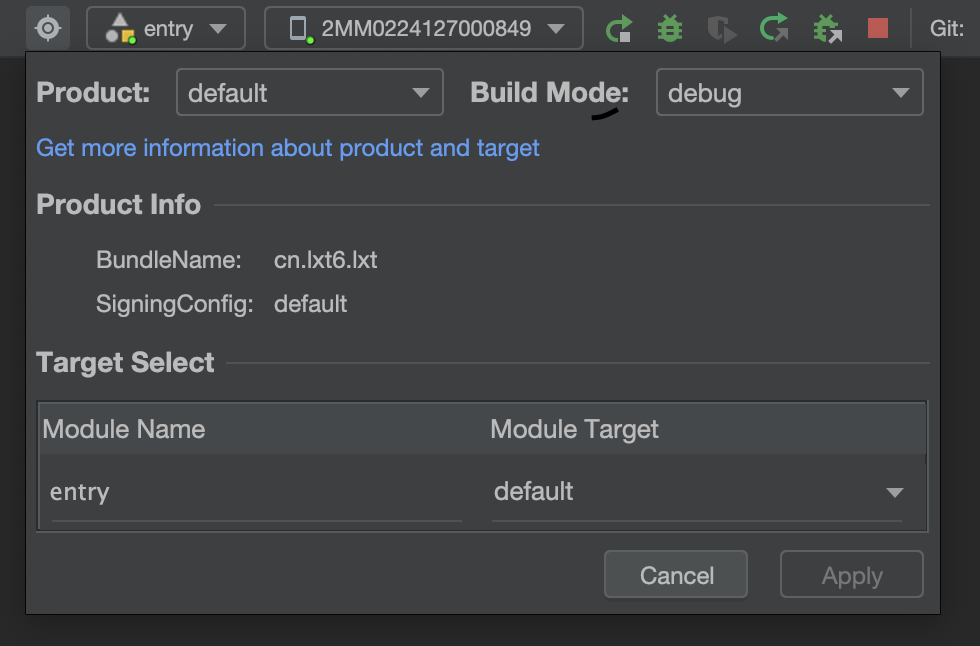Image resolution: width=980 pixels, height=646 pixels.
Task: Click the product and target crosshair icon
Action: 48,28
